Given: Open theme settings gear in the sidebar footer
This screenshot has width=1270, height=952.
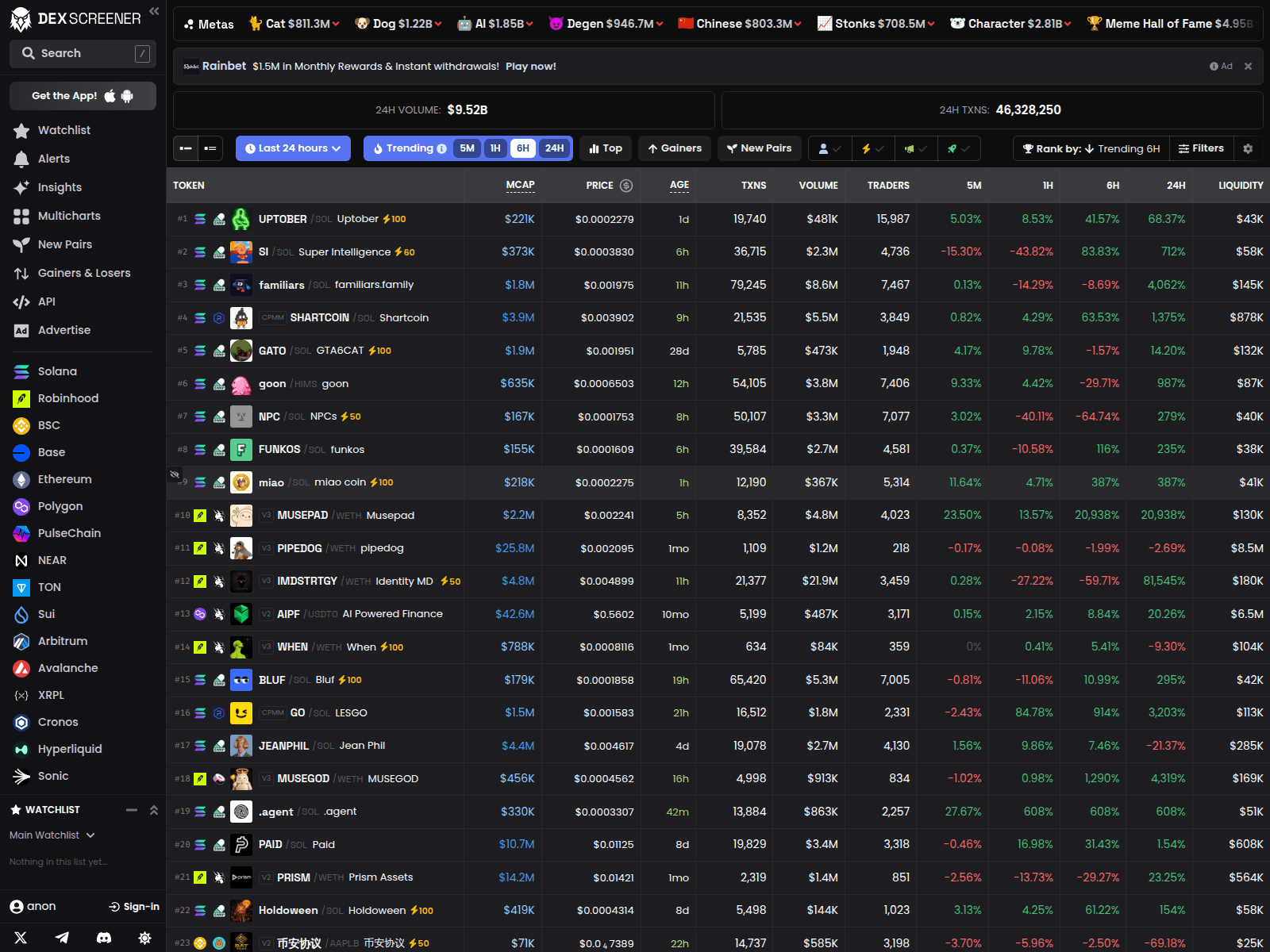Looking at the screenshot, I should coord(144,938).
